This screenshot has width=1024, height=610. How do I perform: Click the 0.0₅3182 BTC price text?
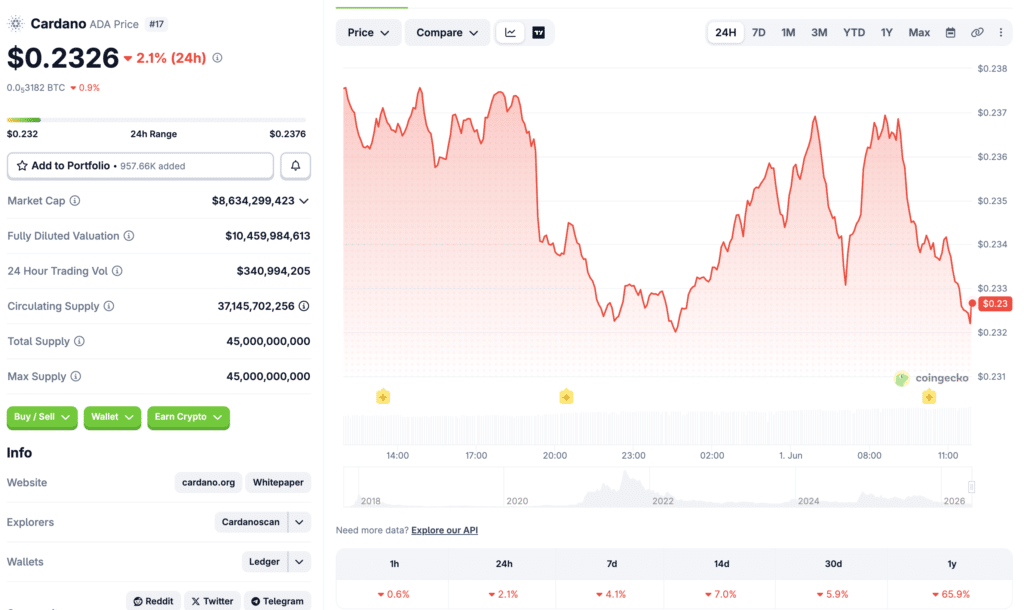point(36,88)
